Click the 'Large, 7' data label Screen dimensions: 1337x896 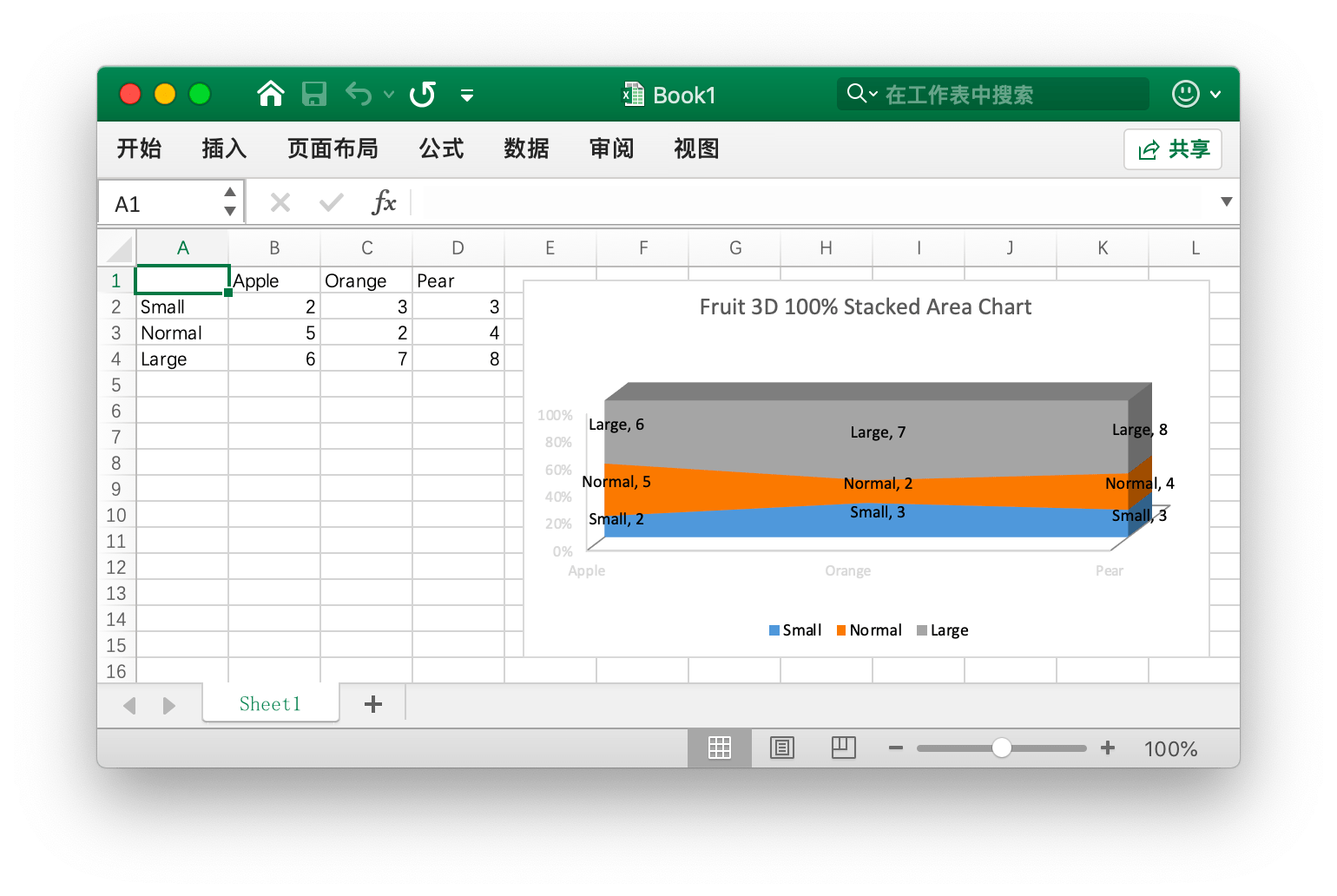pos(878,432)
